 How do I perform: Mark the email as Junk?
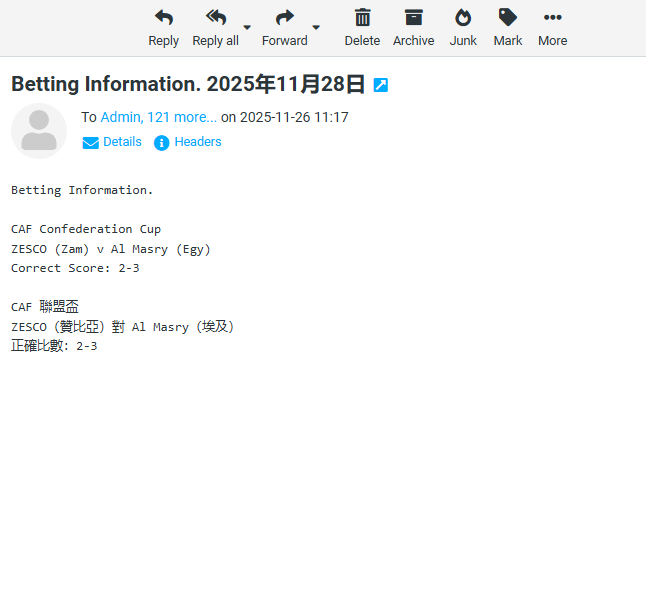(x=463, y=28)
